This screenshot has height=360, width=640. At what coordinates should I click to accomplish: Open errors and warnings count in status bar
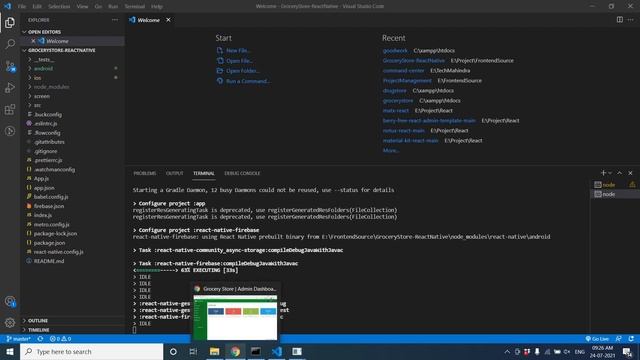(x=60, y=339)
